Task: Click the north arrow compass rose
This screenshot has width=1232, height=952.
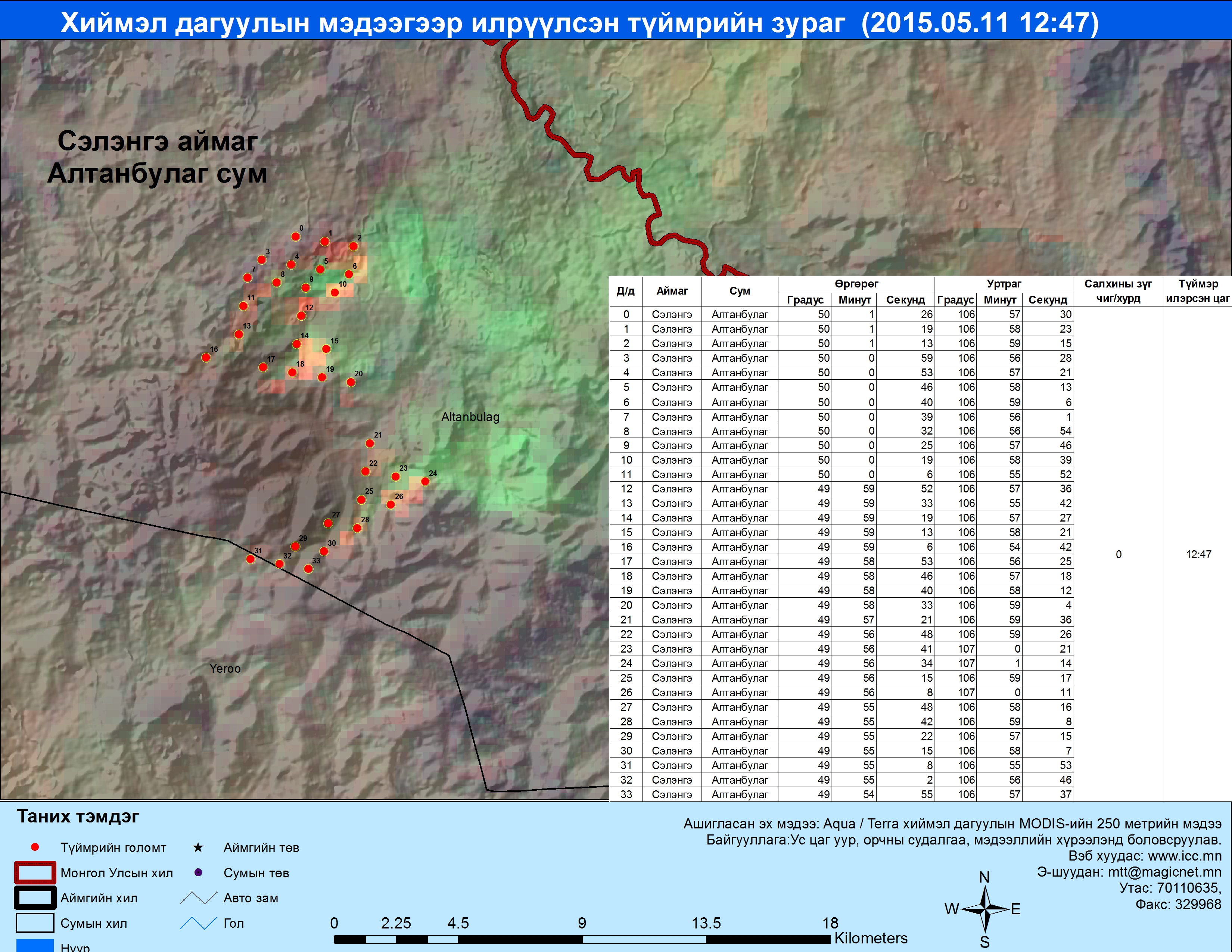Action: click(985, 909)
